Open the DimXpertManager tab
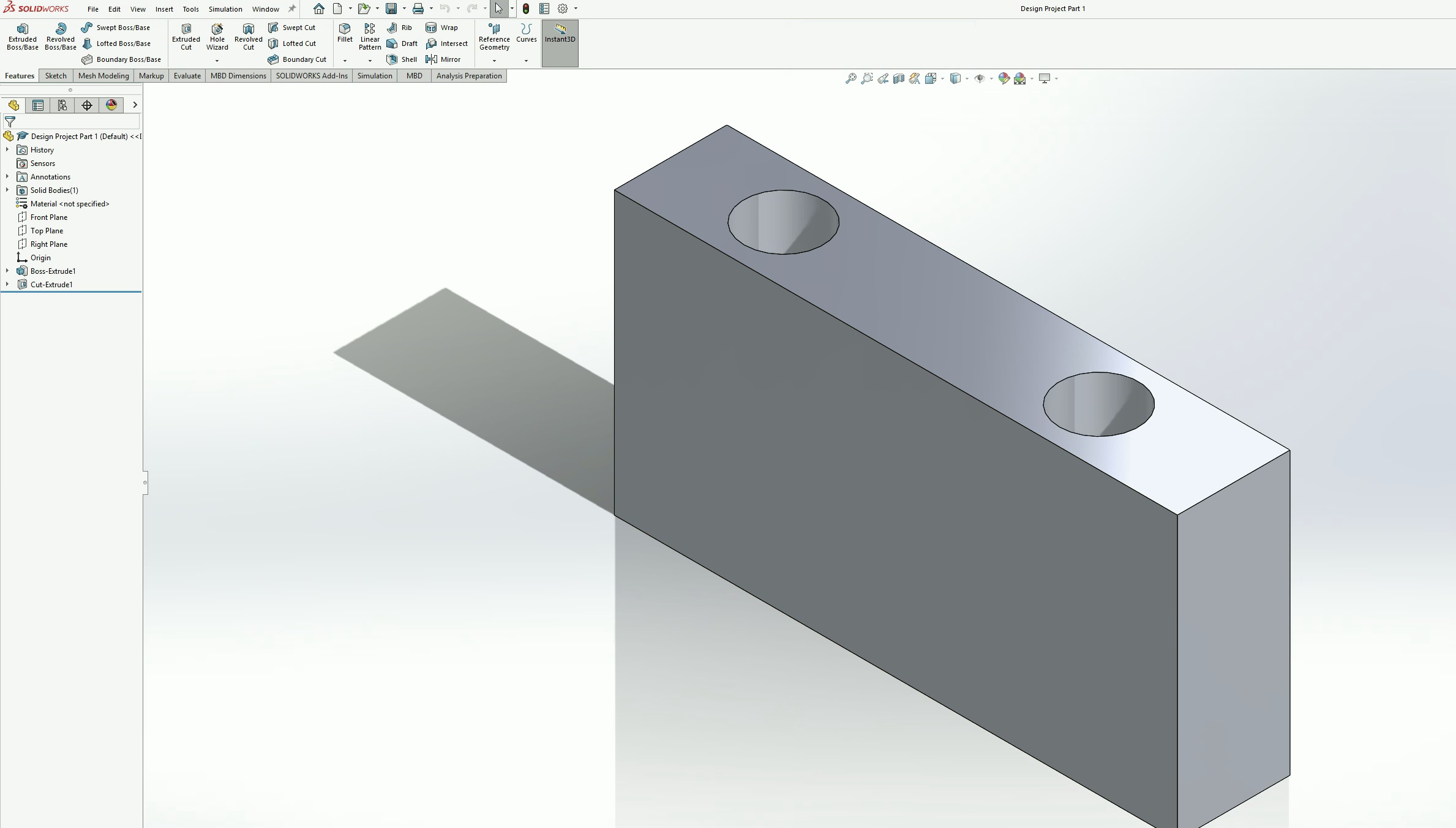This screenshot has height=828, width=1456. (87, 105)
